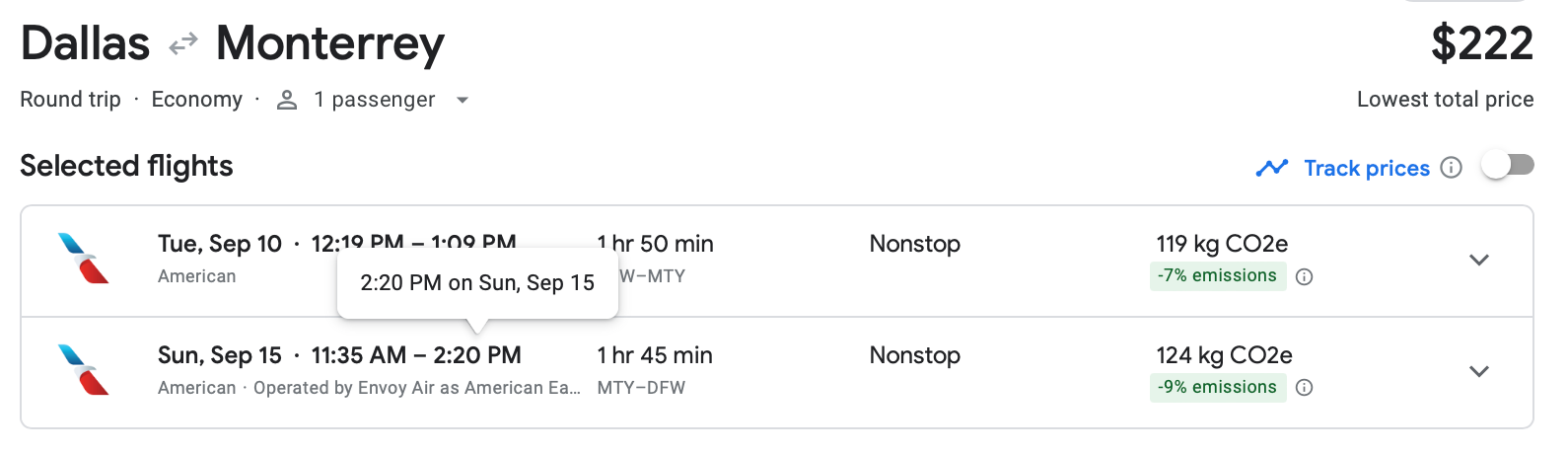Click the Track prices label
The height and width of the screenshot is (454, 1568).
(1366, 168)
